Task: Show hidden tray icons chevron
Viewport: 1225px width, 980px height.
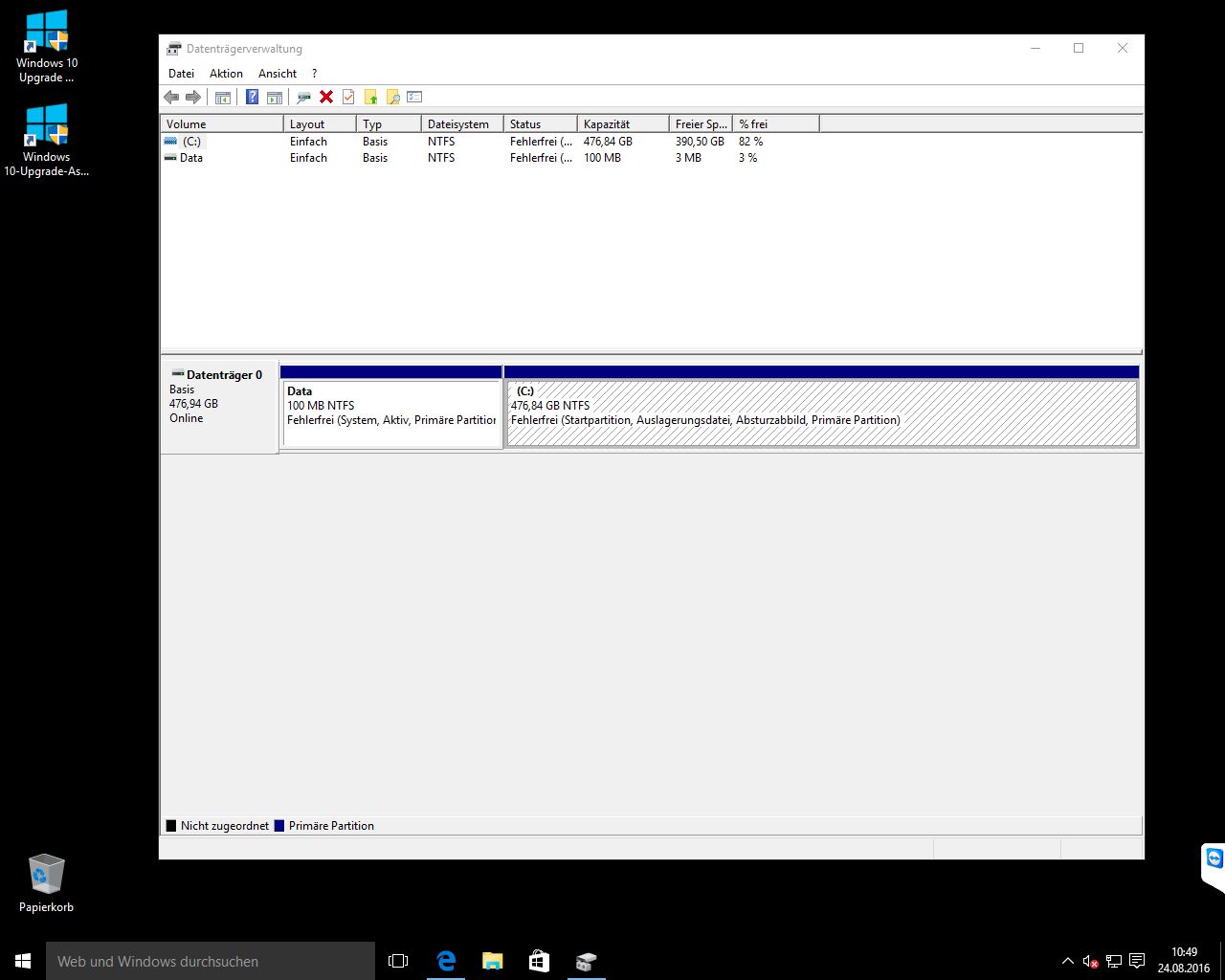Action: pyautogui.click(x=1068, y=961)
